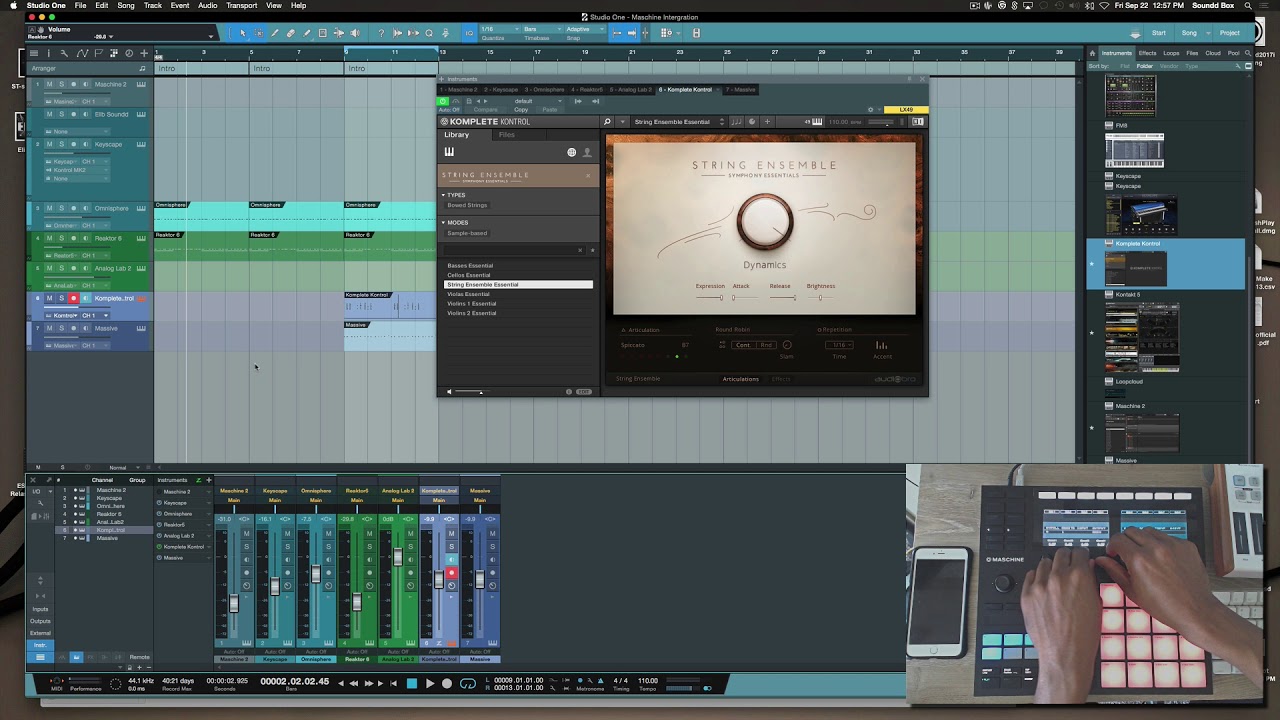Click the Remote button in the mixer console
The width and height of the screenshot is (1280, 720).
coord(140,657)
